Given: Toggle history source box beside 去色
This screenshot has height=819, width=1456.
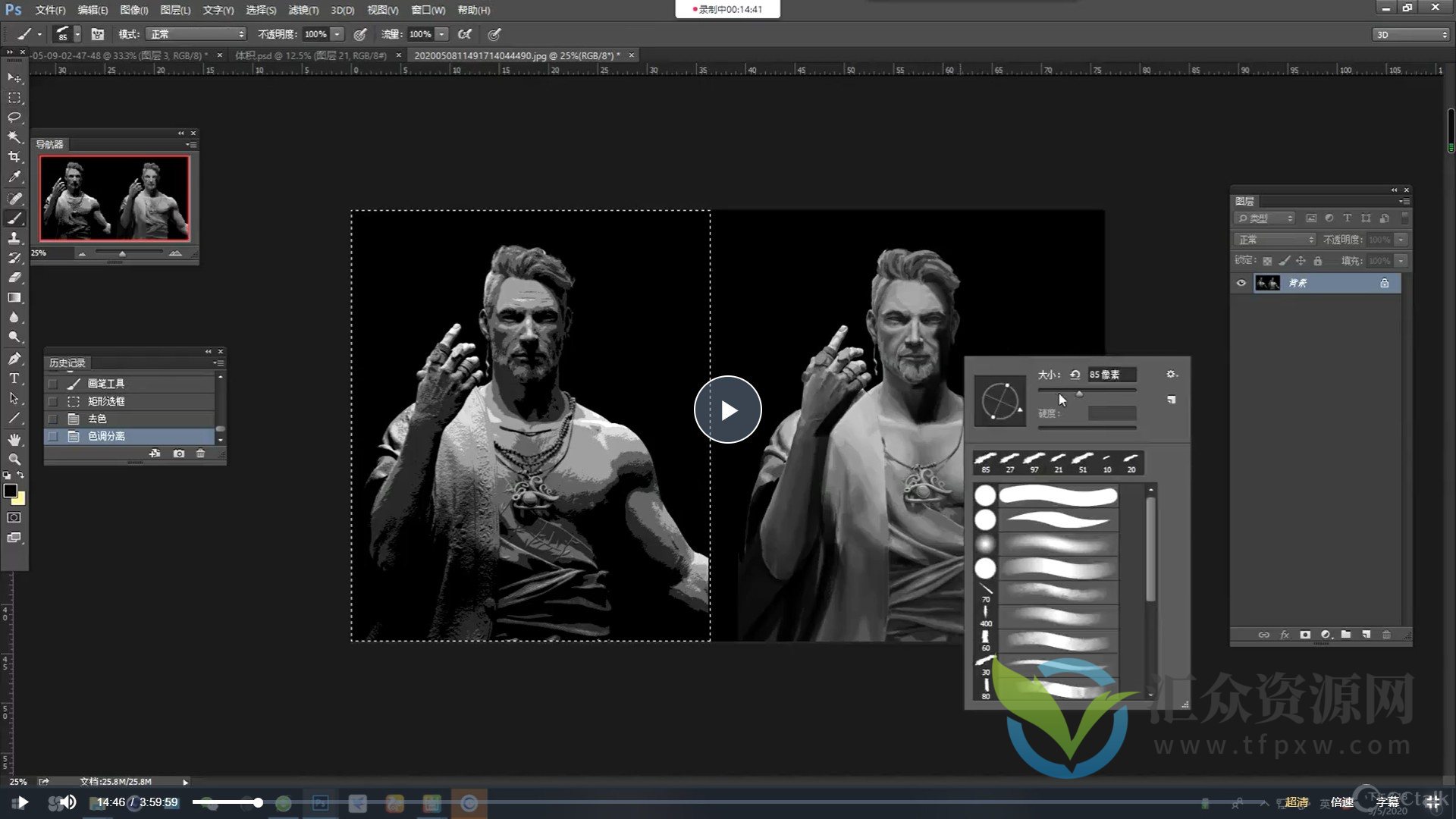Looking at the screenshot, I should click(x=52, y=419).
